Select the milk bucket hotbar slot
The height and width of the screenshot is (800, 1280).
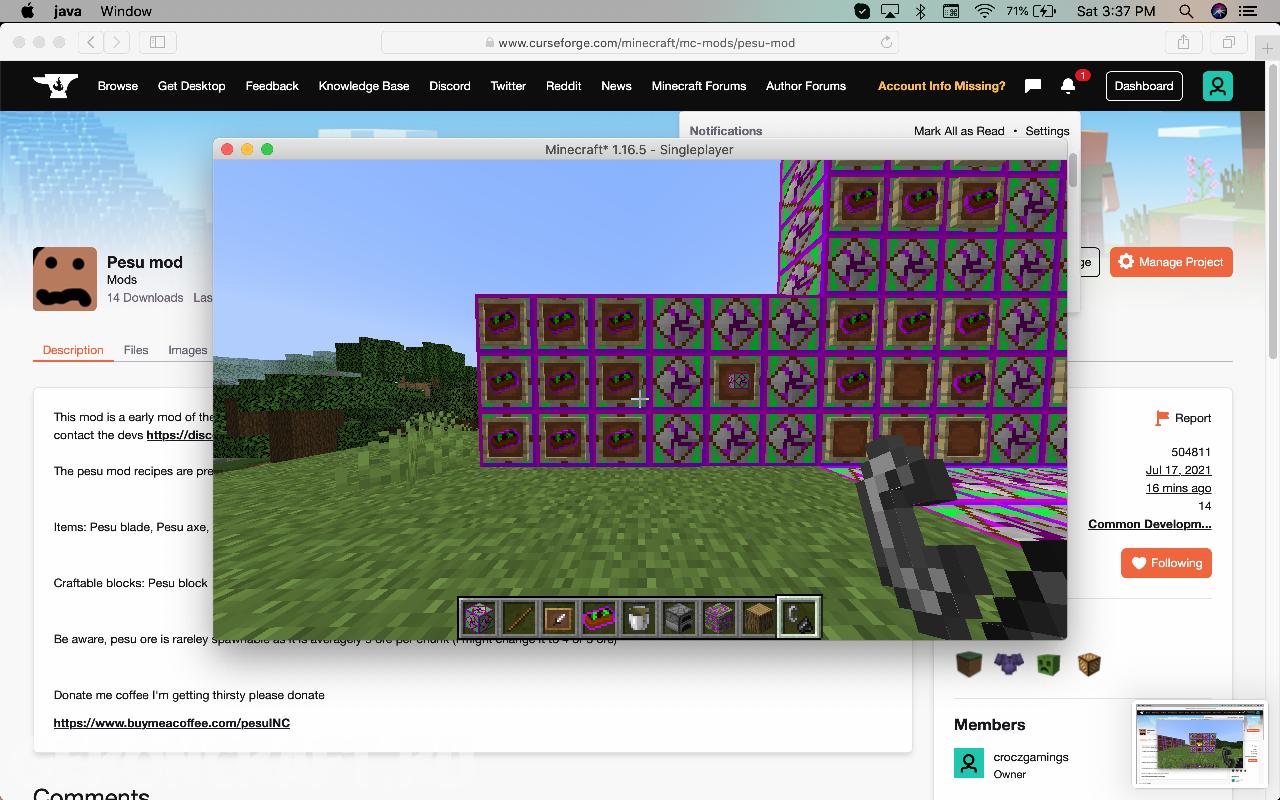(x=639, y=618)
